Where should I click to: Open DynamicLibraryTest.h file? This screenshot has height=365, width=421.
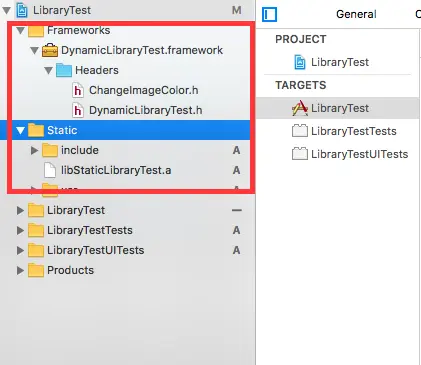point(146,110)
